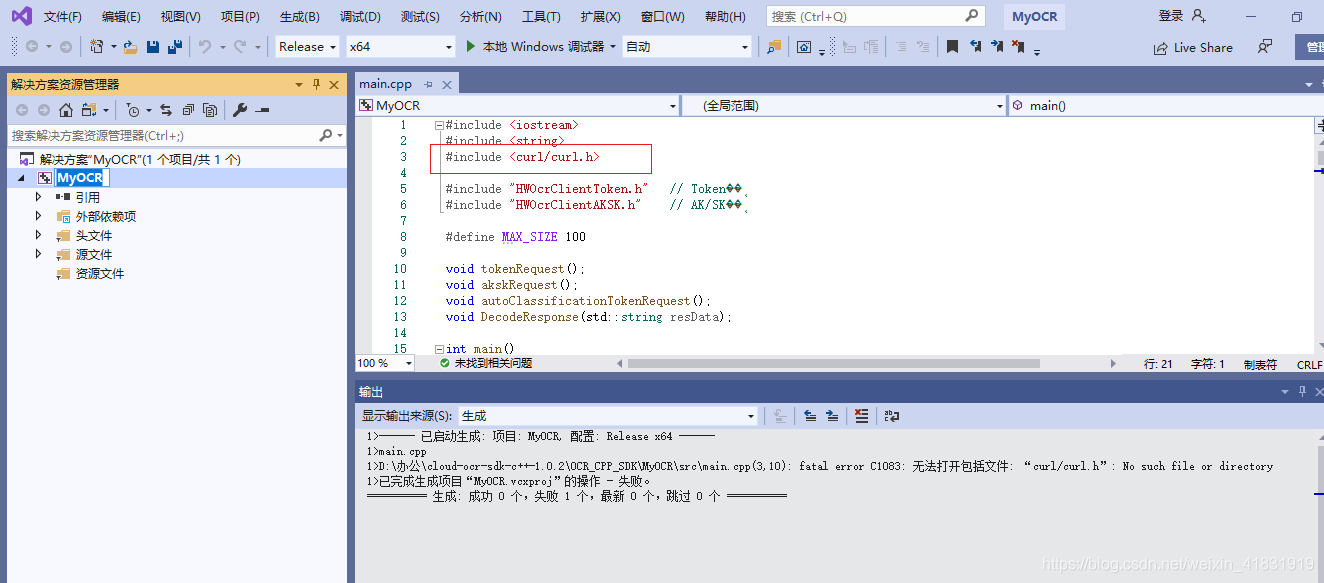Select the main.cpp editor tab
Viewport: 1324px width, 583px height.
tap(385, 84)
